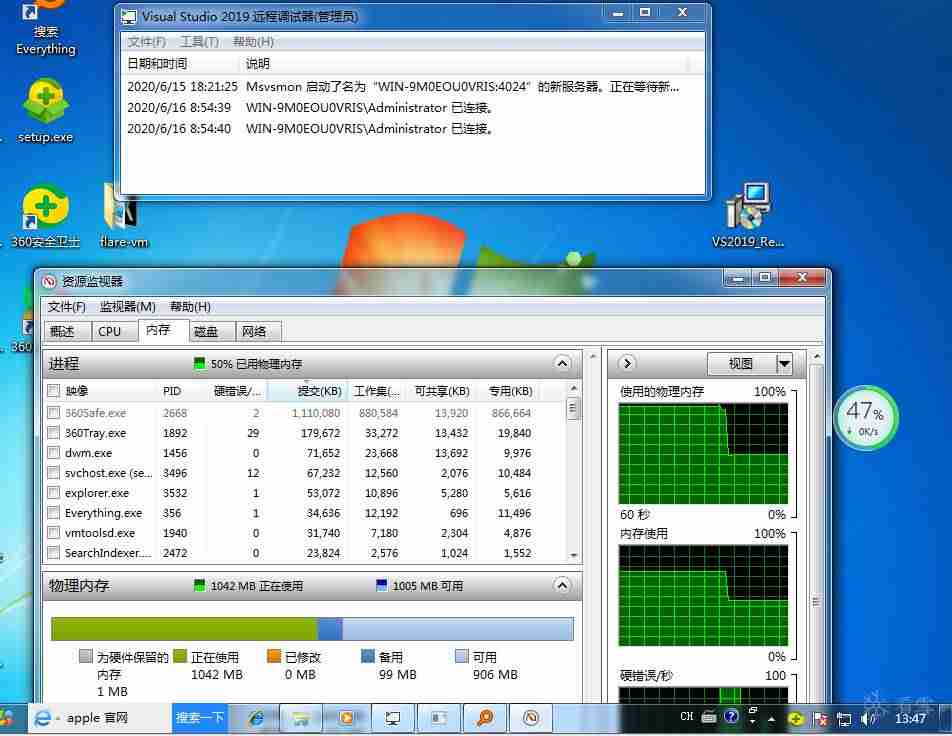Image resolution: width=952 pixels, height=736 pixels.
Task: Click the network tray icon
Action: coord(844,719)
